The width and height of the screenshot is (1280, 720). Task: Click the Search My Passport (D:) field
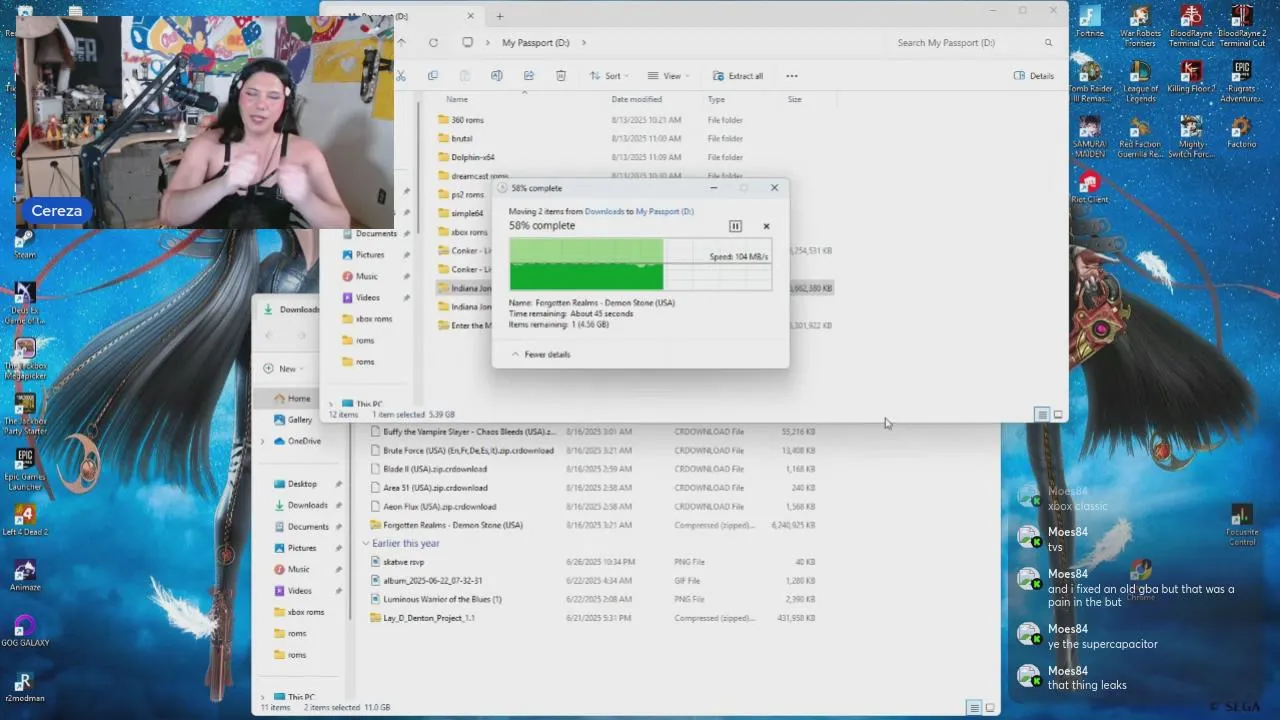[973, 43]
